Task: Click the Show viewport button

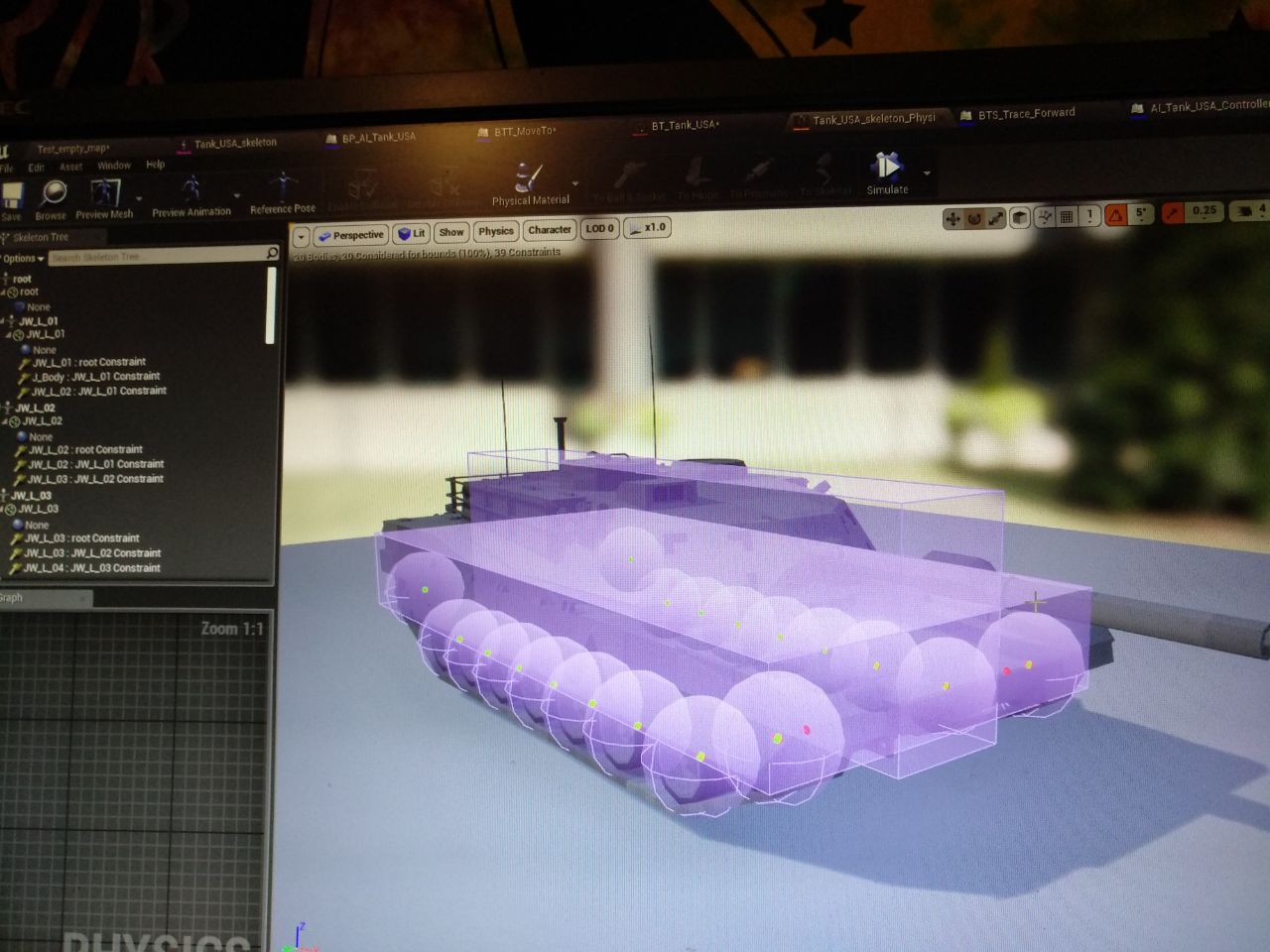Action: click(x=451, y=232)
